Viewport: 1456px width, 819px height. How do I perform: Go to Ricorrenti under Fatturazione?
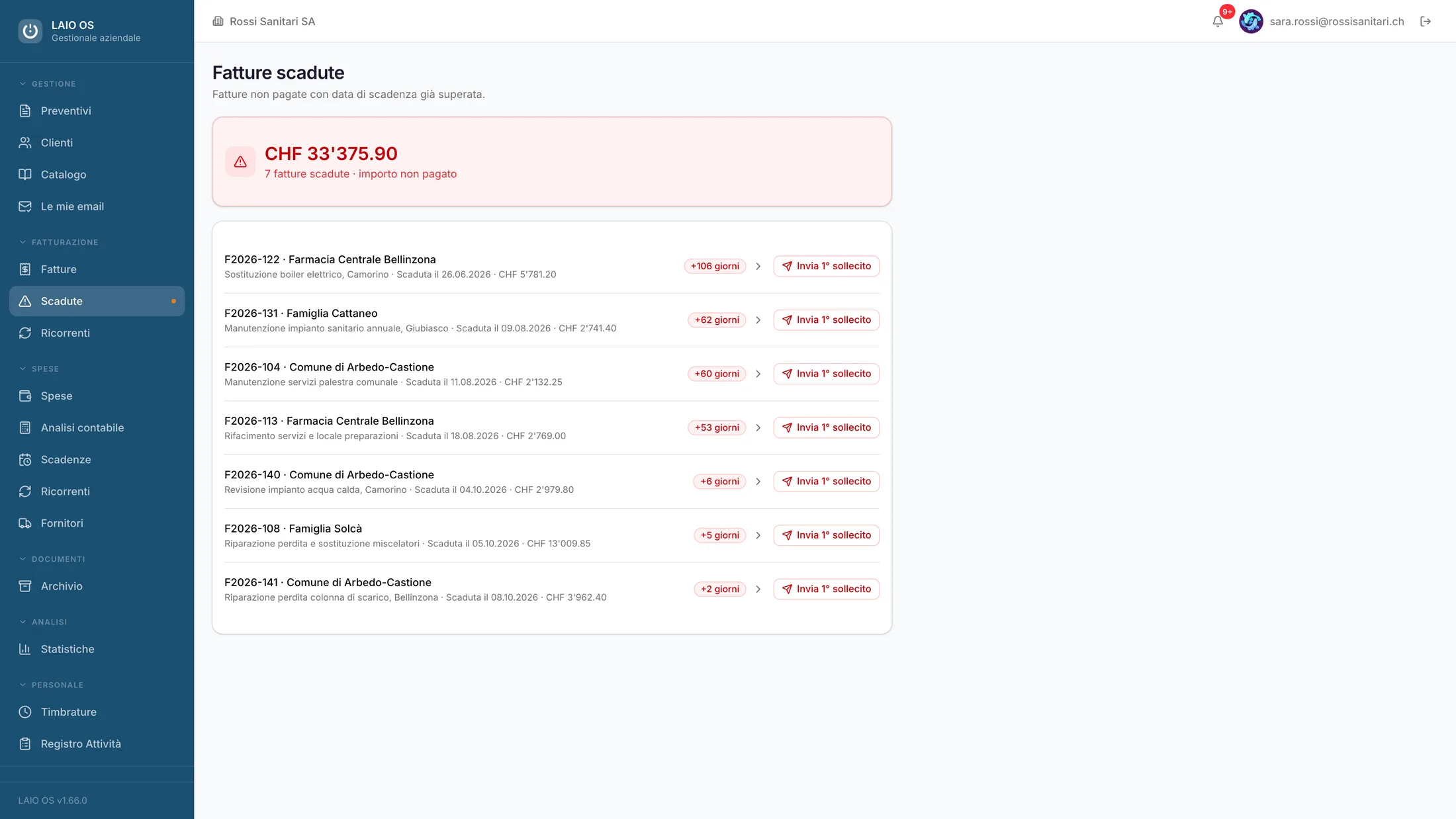(x=97, y=333)
